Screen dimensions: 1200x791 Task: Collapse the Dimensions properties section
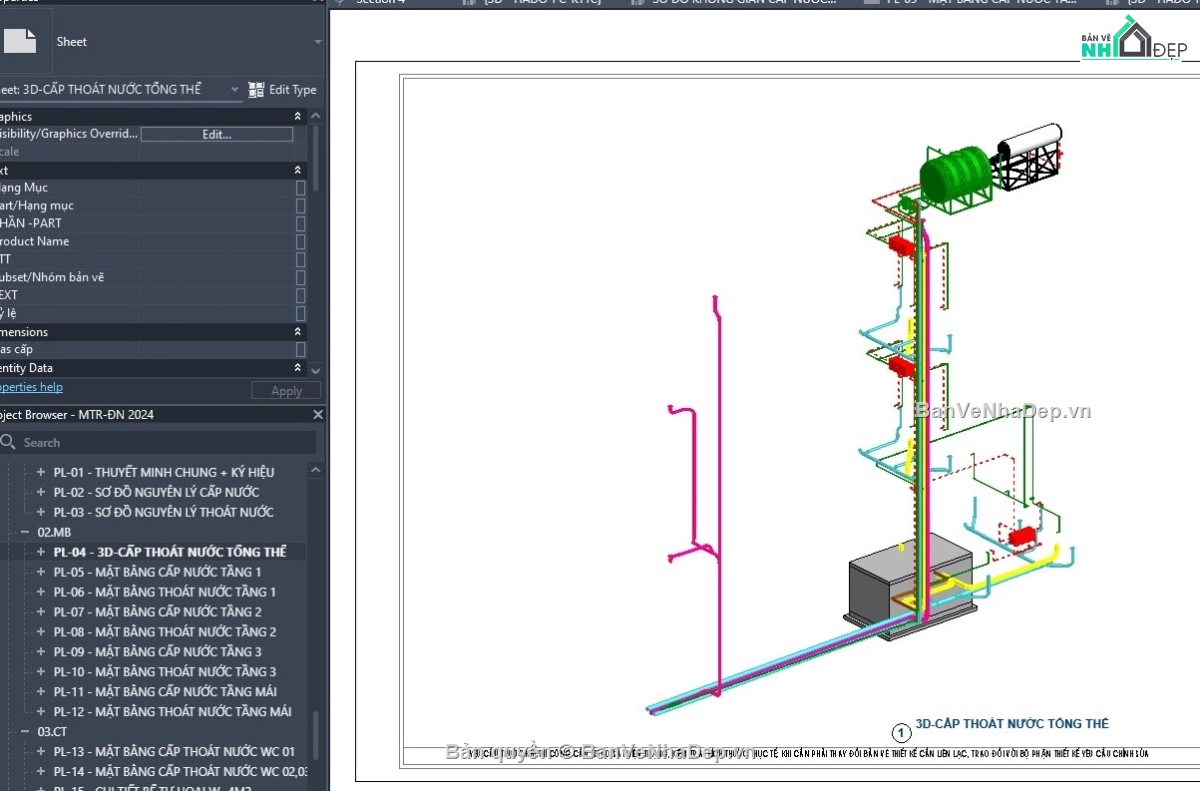tap(297, 332)
